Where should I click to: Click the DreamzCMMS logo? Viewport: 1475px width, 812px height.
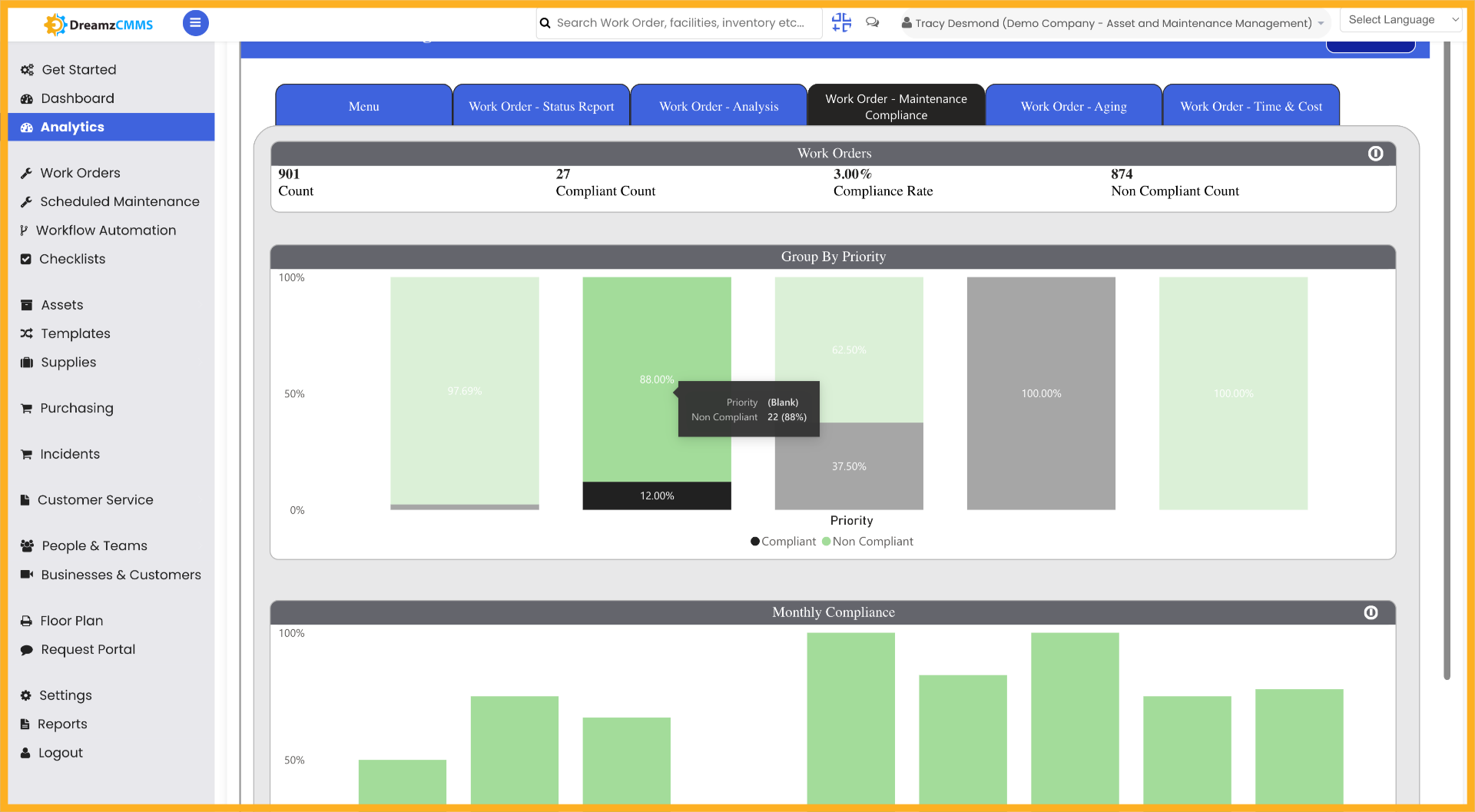(97, 23)
